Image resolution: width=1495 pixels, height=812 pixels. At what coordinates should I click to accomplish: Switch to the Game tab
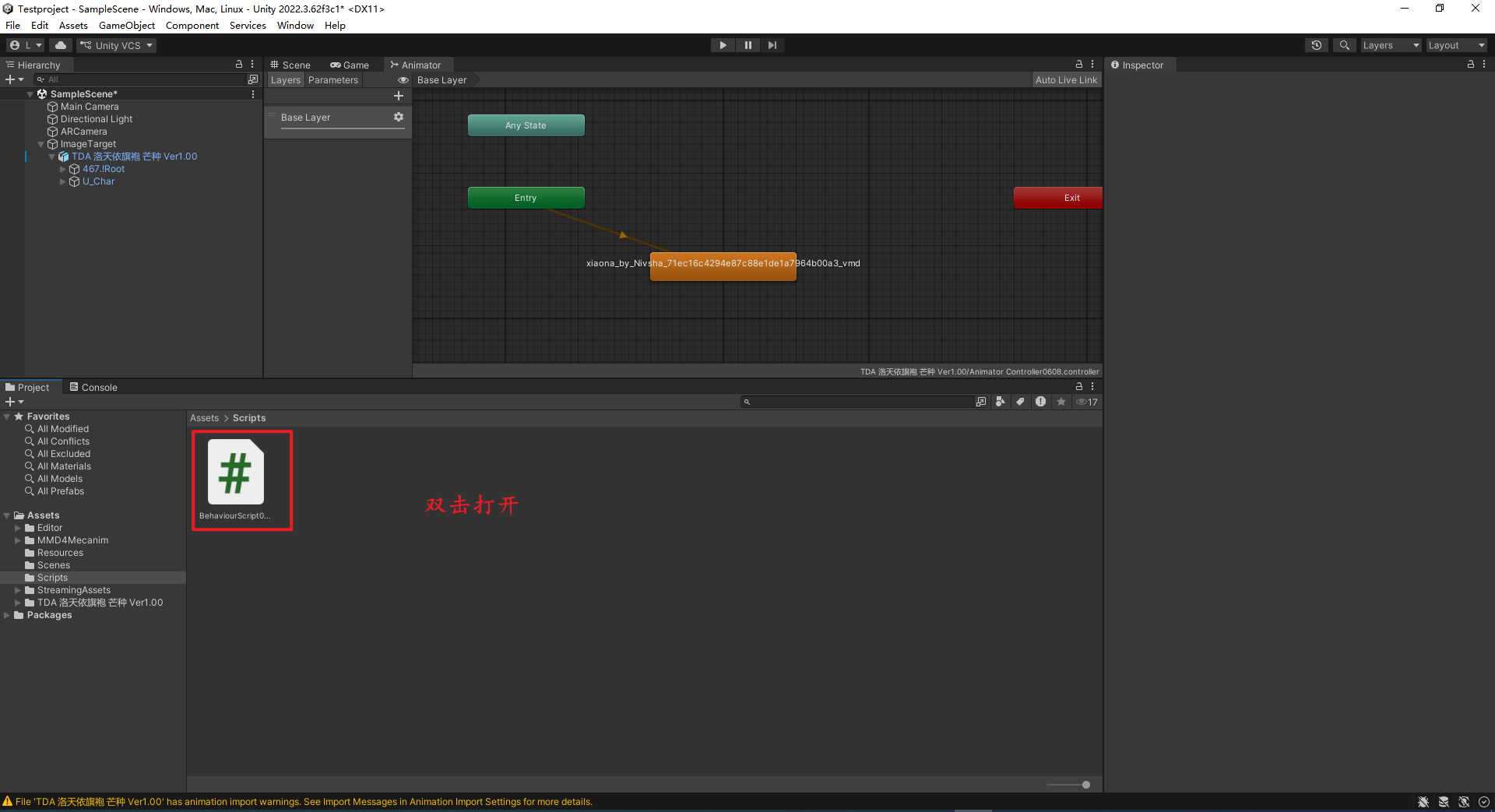(x=350, y=65)
